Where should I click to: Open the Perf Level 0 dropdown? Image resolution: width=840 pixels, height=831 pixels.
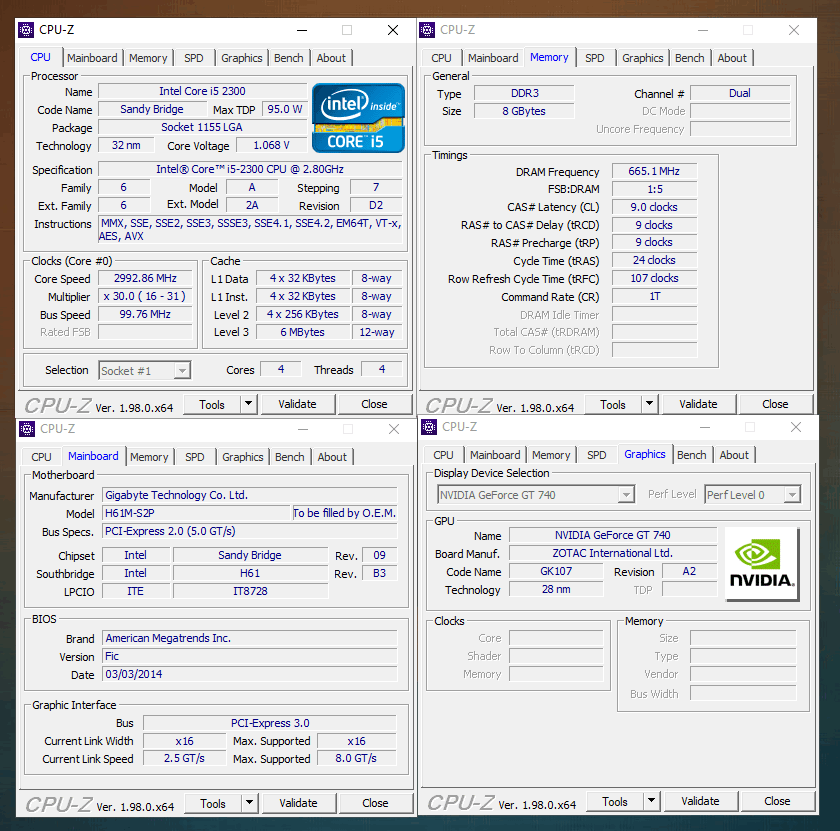click(x=792, y=495)
